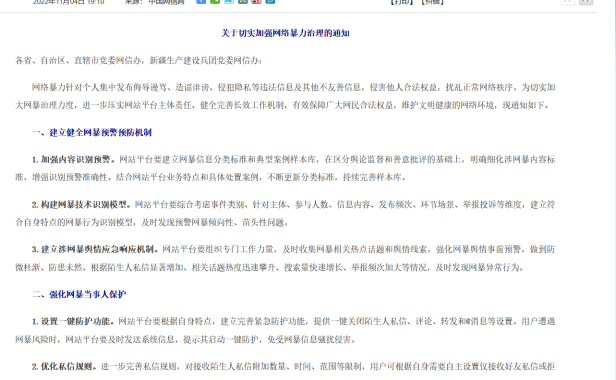Click the line starting 网暴风险时，网站平台要及时发送
Screen dimensions: 616x380
pos(186,339)
